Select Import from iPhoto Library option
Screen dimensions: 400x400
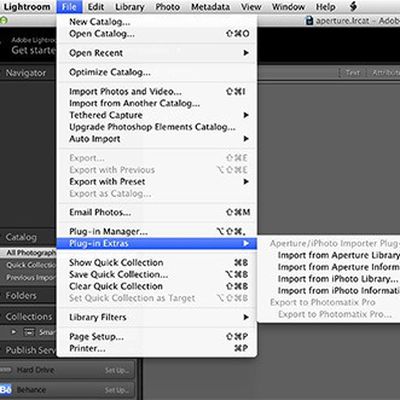click(337, 279)
